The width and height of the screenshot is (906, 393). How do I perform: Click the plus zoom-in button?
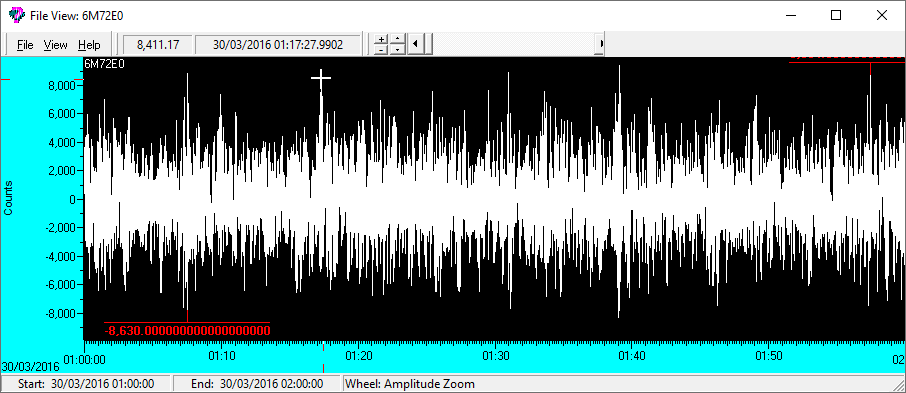coord(381,39)
